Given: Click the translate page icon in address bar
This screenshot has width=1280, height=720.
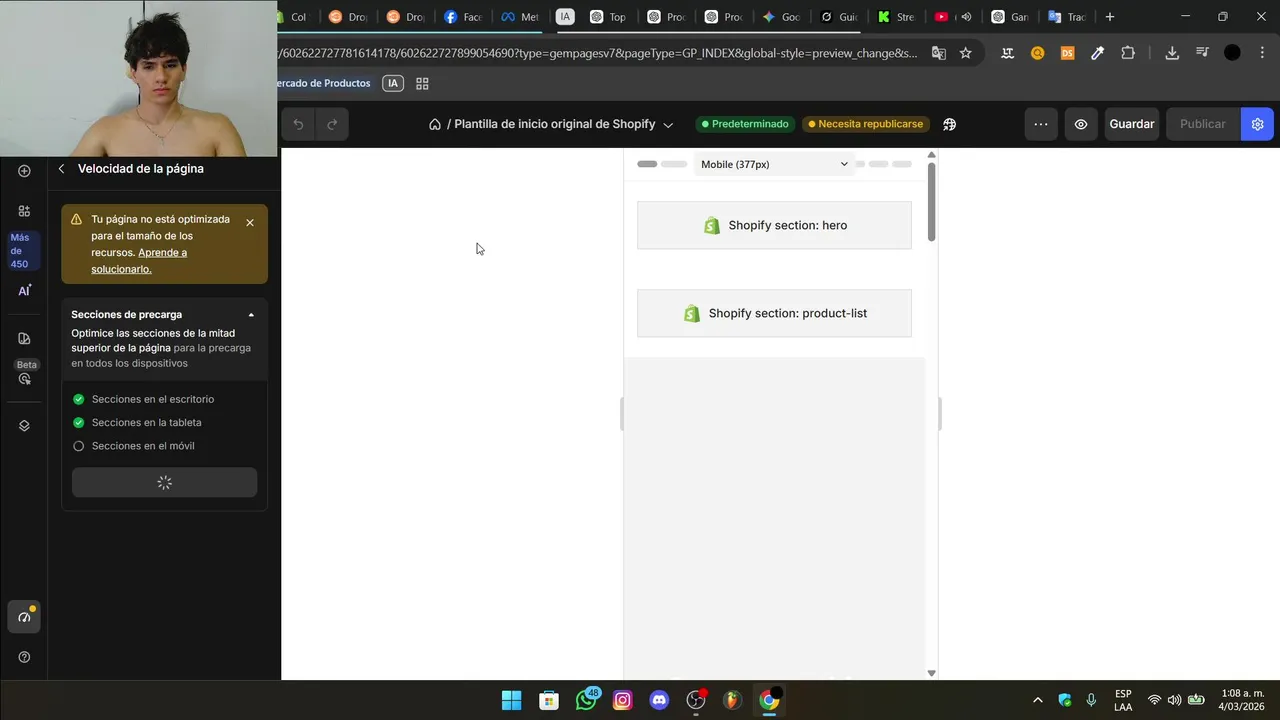Looking at the screenshot, I should (x=939, y=53).
